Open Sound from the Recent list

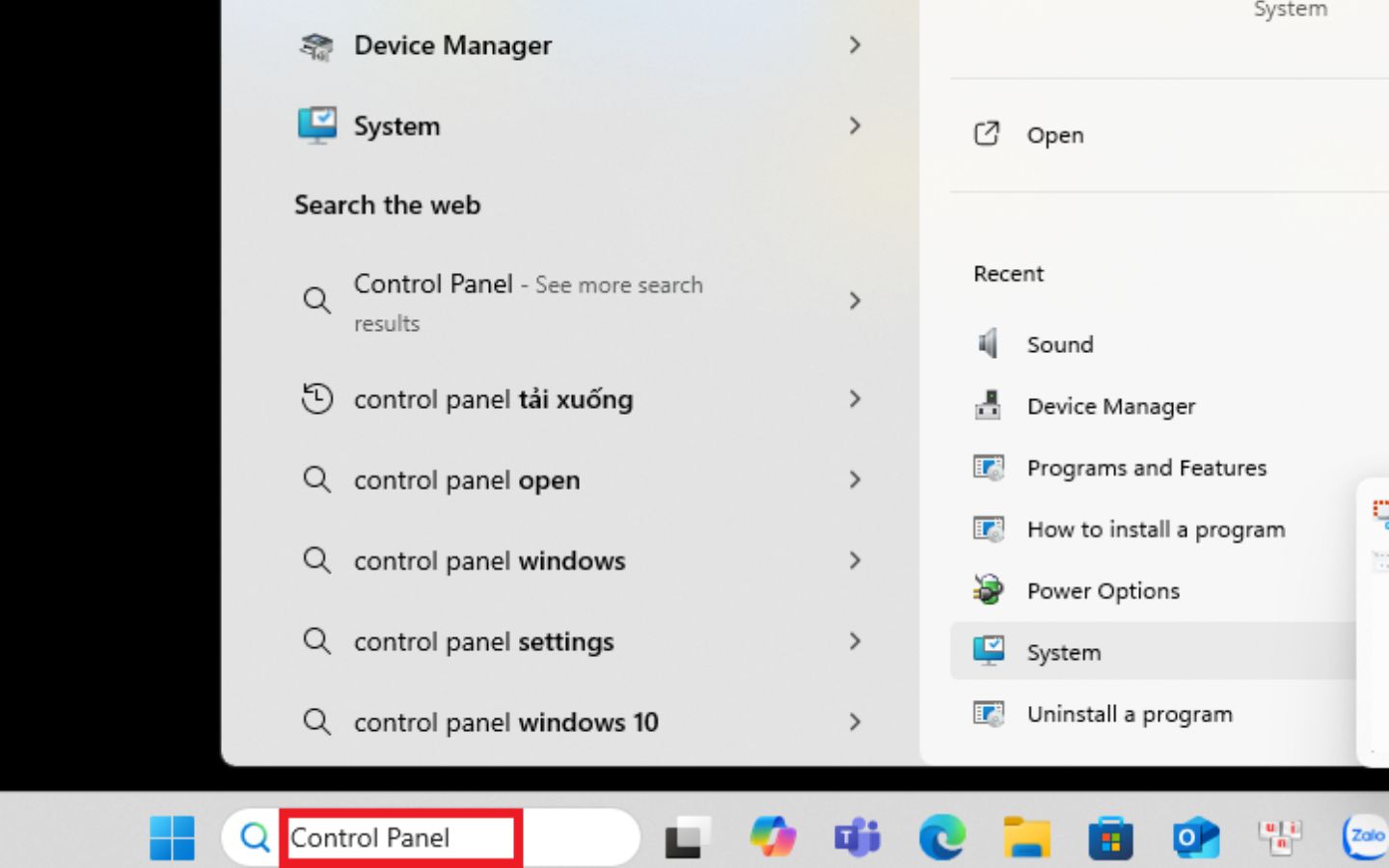point(1059,343)
